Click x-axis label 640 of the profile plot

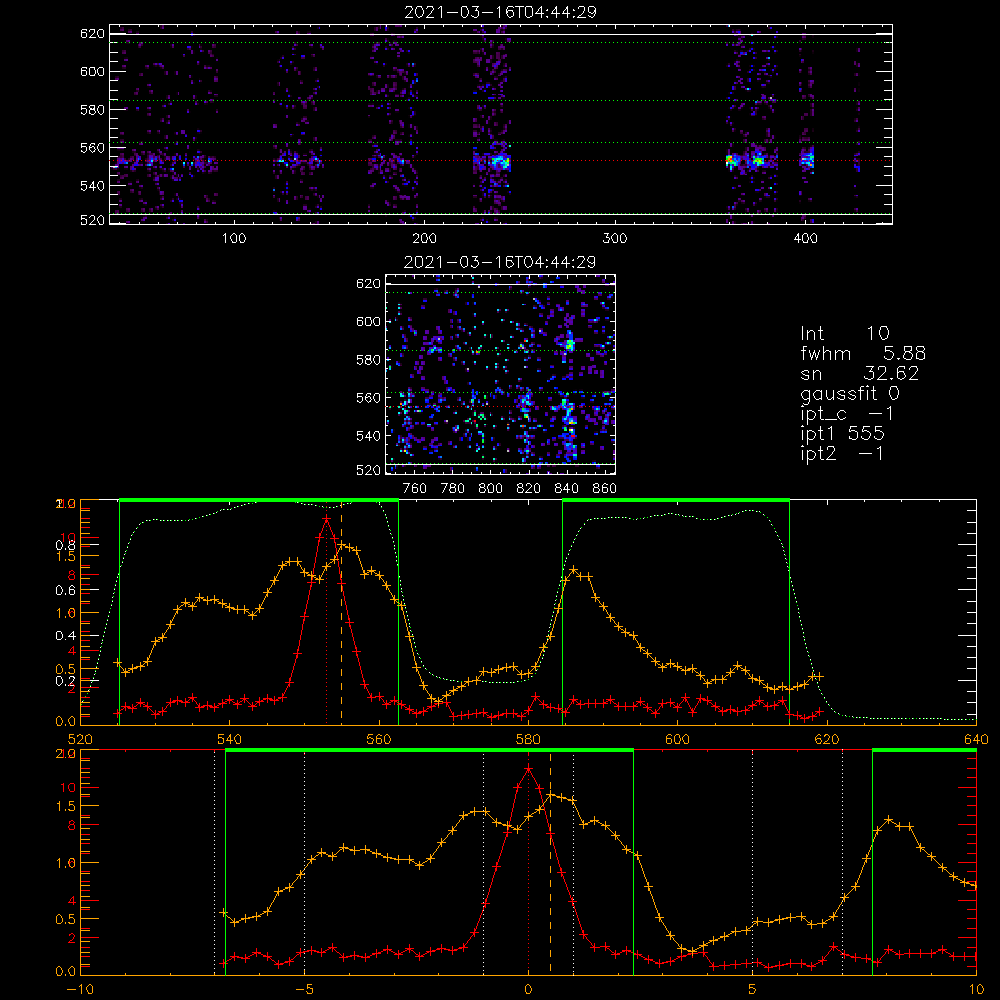pos(976,740)
